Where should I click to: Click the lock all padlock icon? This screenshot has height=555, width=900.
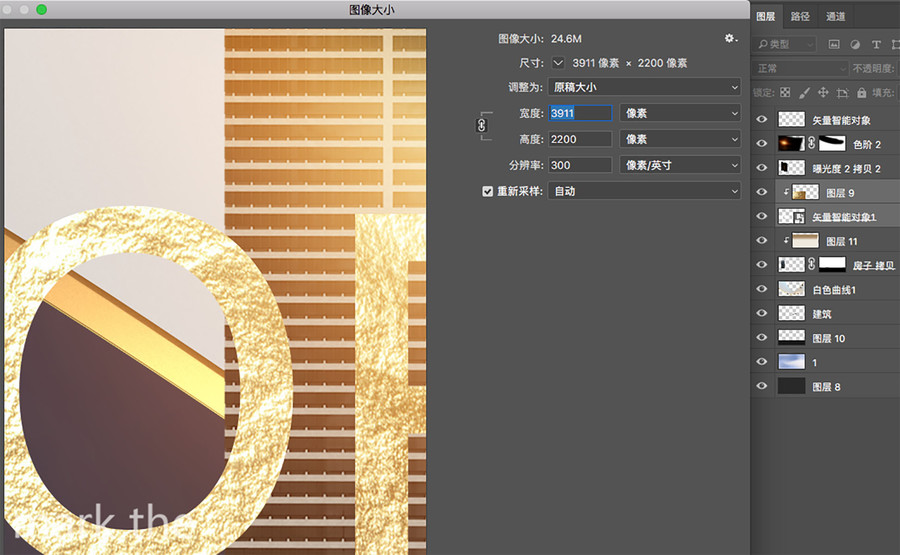click(x=861, y=92)
